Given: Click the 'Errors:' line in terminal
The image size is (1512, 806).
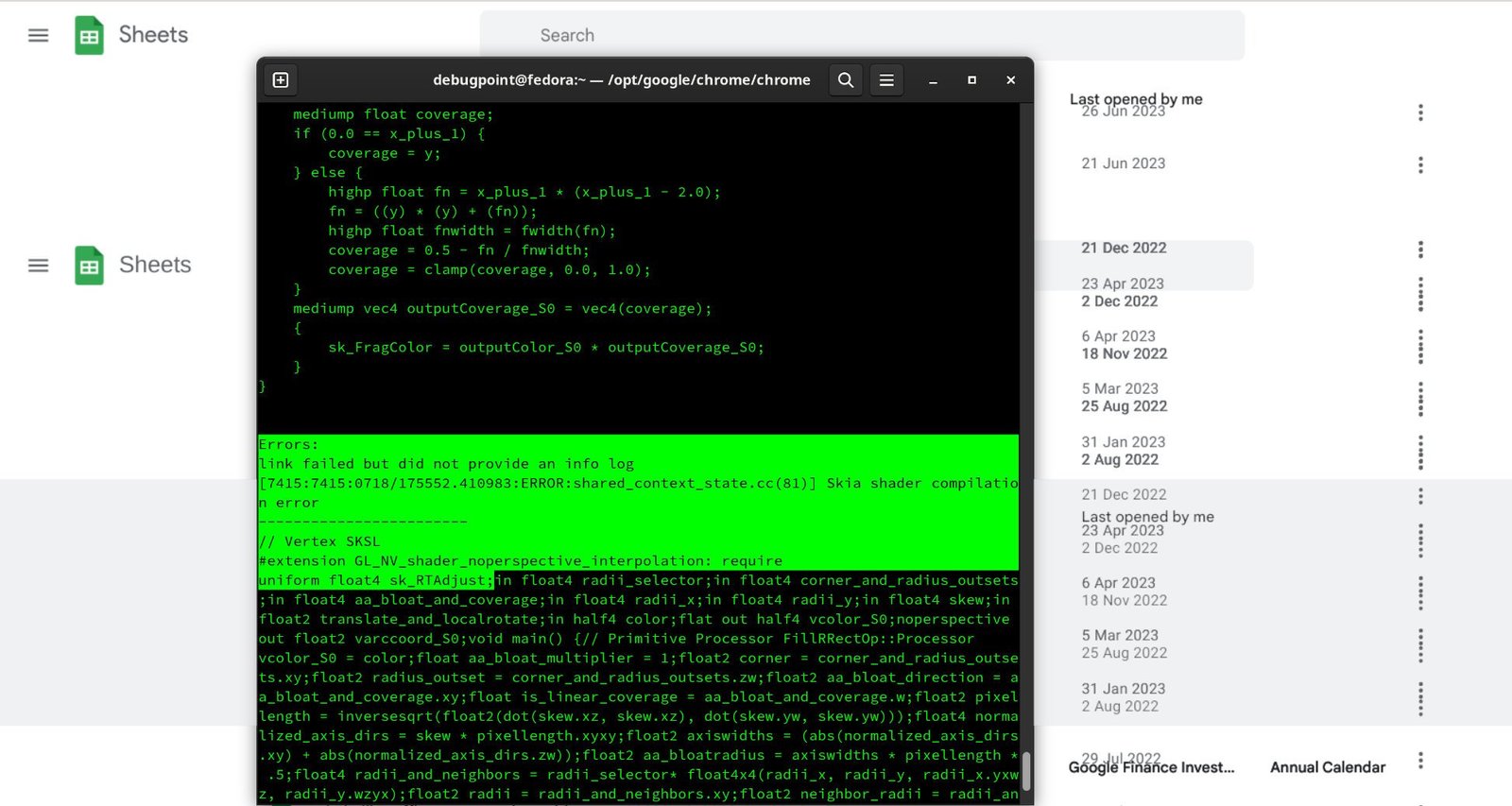Looking at the screenshot, I should point(288,444).
